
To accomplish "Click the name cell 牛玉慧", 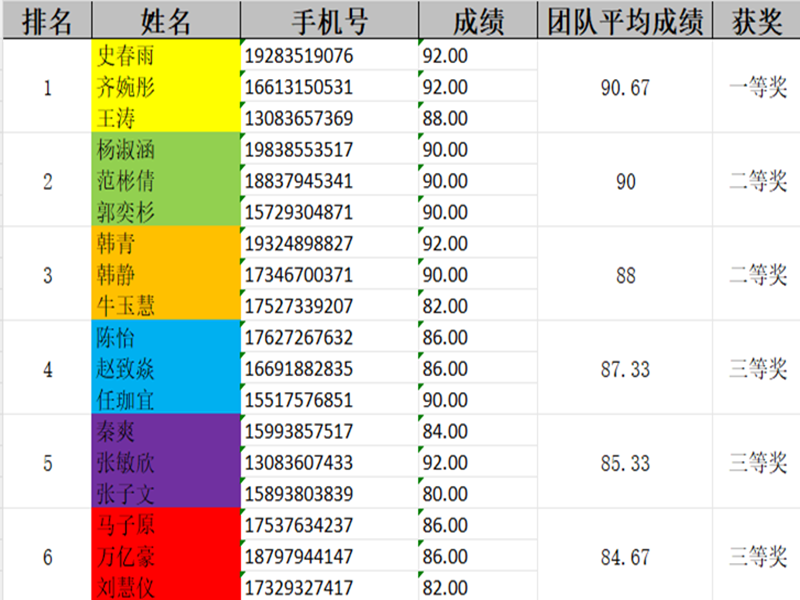I will [x=166, y=305].
